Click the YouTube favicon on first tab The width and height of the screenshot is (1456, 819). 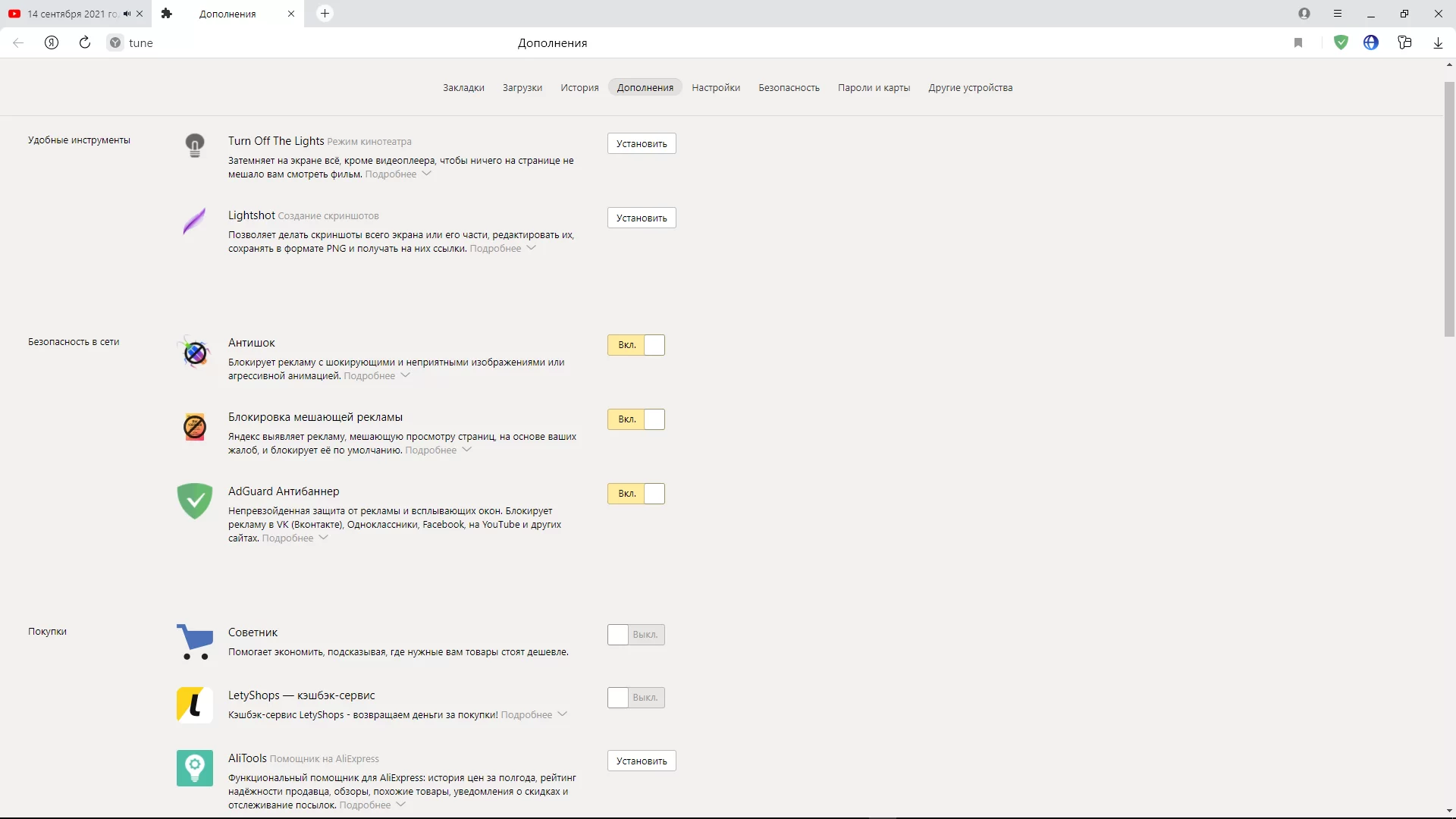coord(14,14)
